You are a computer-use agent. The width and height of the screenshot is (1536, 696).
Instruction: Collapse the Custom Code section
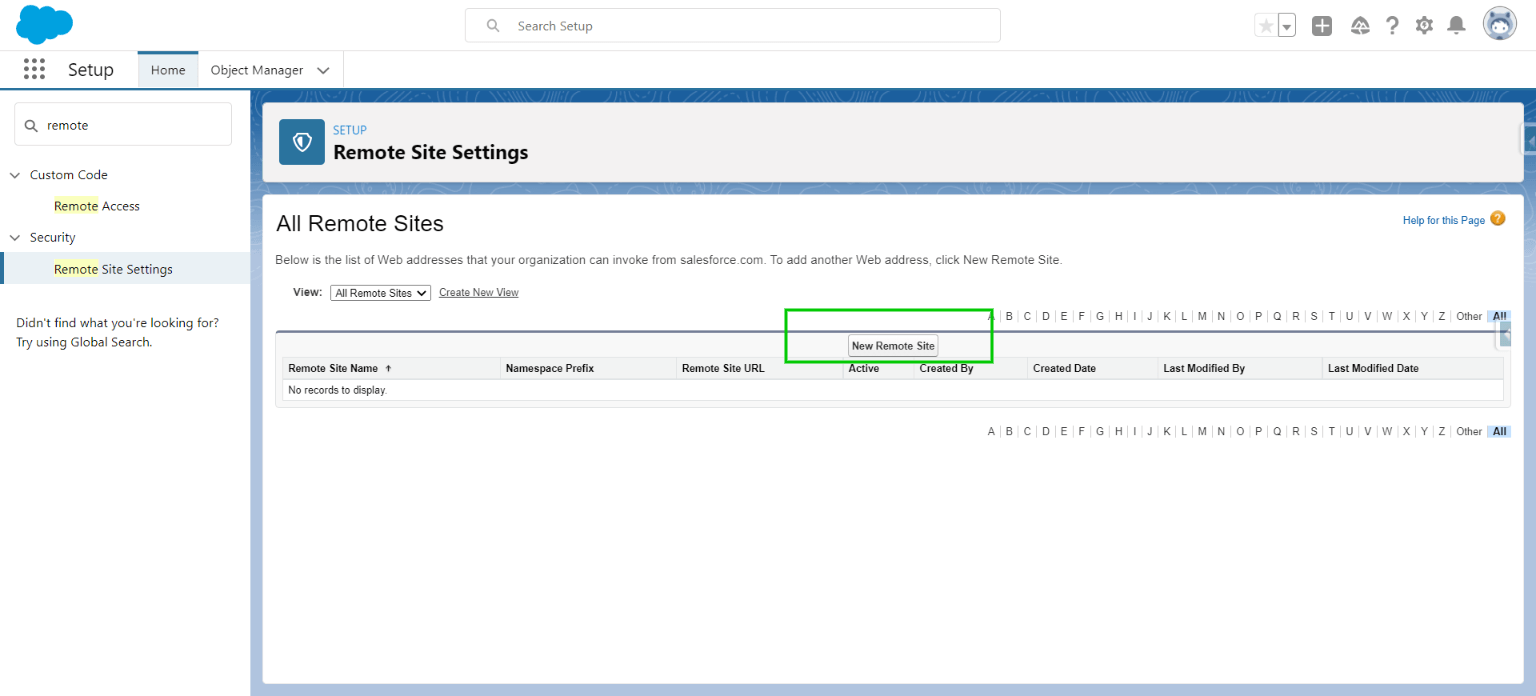(15, 174)
